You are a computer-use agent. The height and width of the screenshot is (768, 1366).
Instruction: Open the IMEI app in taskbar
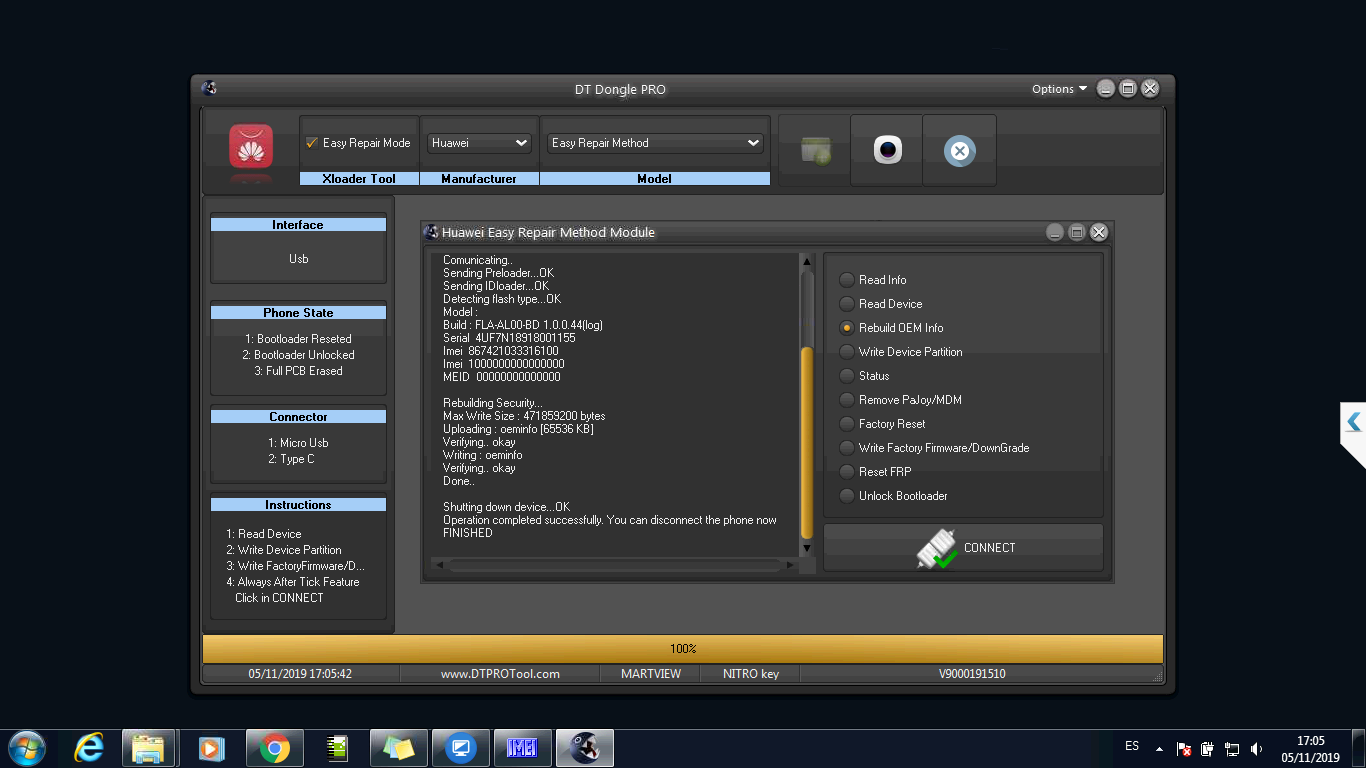(522, 748)
